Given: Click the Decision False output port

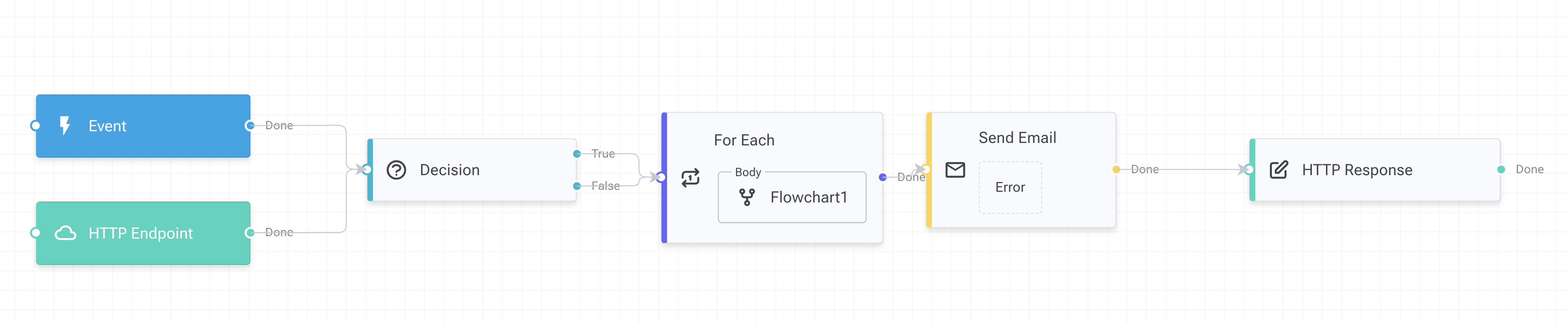Looking at the screenshot, I should (x=577, y=185).
